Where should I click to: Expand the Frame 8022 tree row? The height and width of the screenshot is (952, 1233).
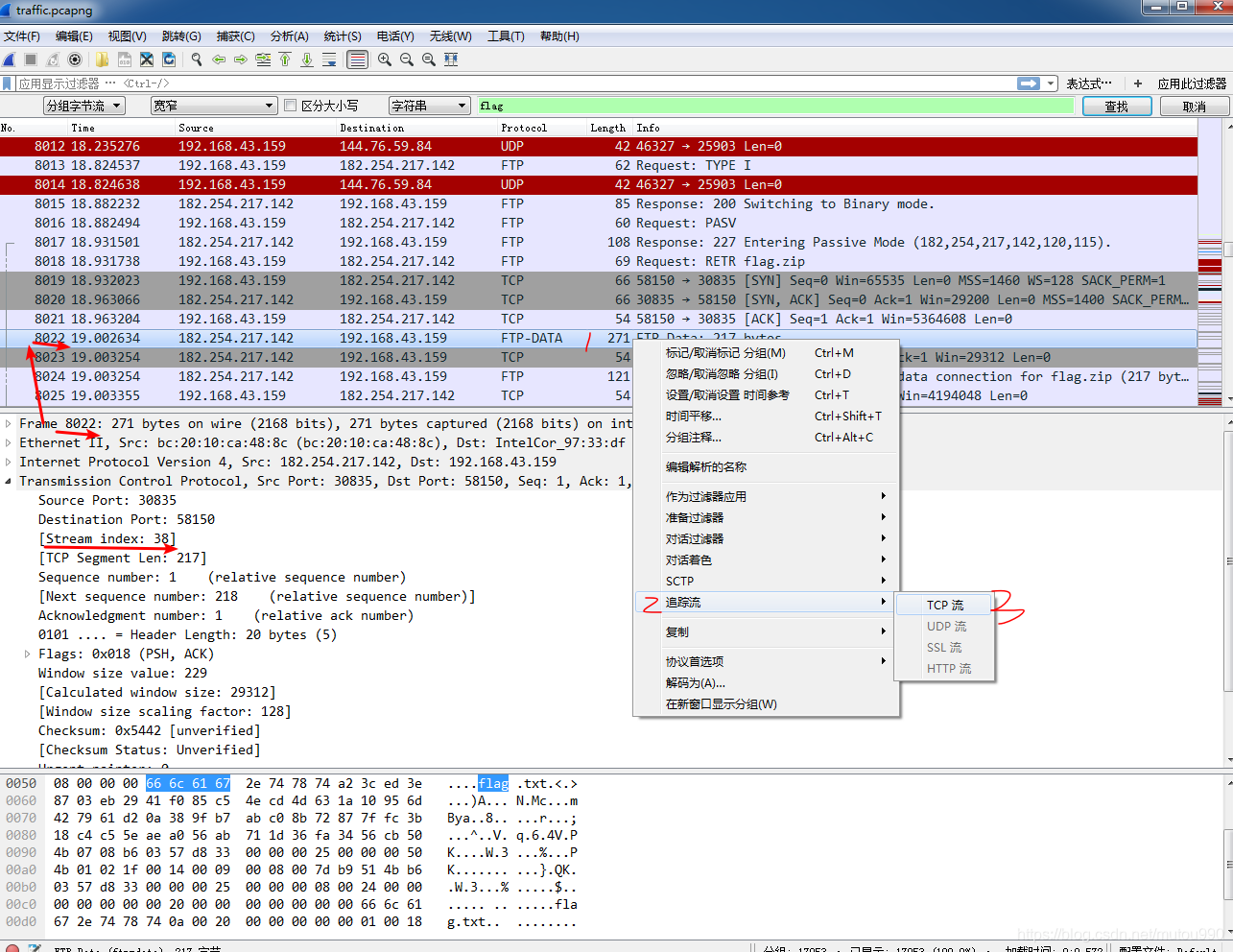point(9,423)
